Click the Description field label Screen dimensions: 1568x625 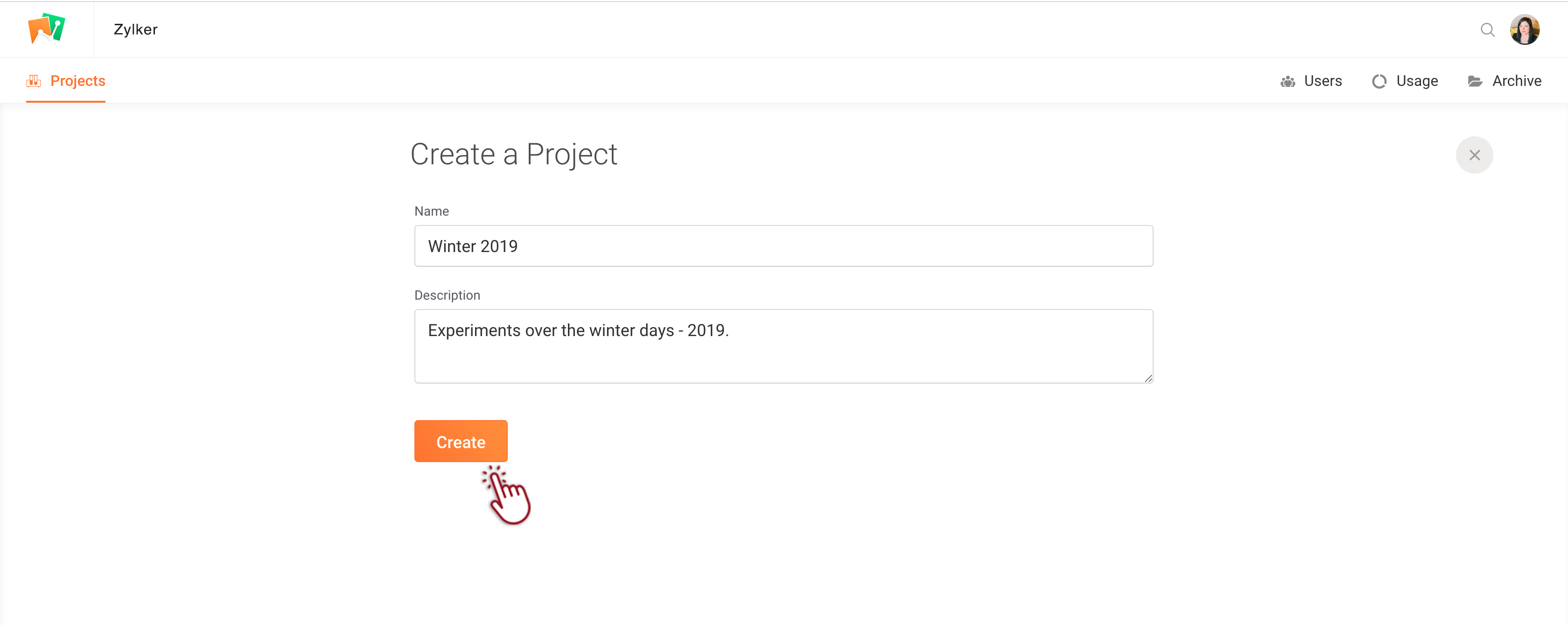[447, 295]
